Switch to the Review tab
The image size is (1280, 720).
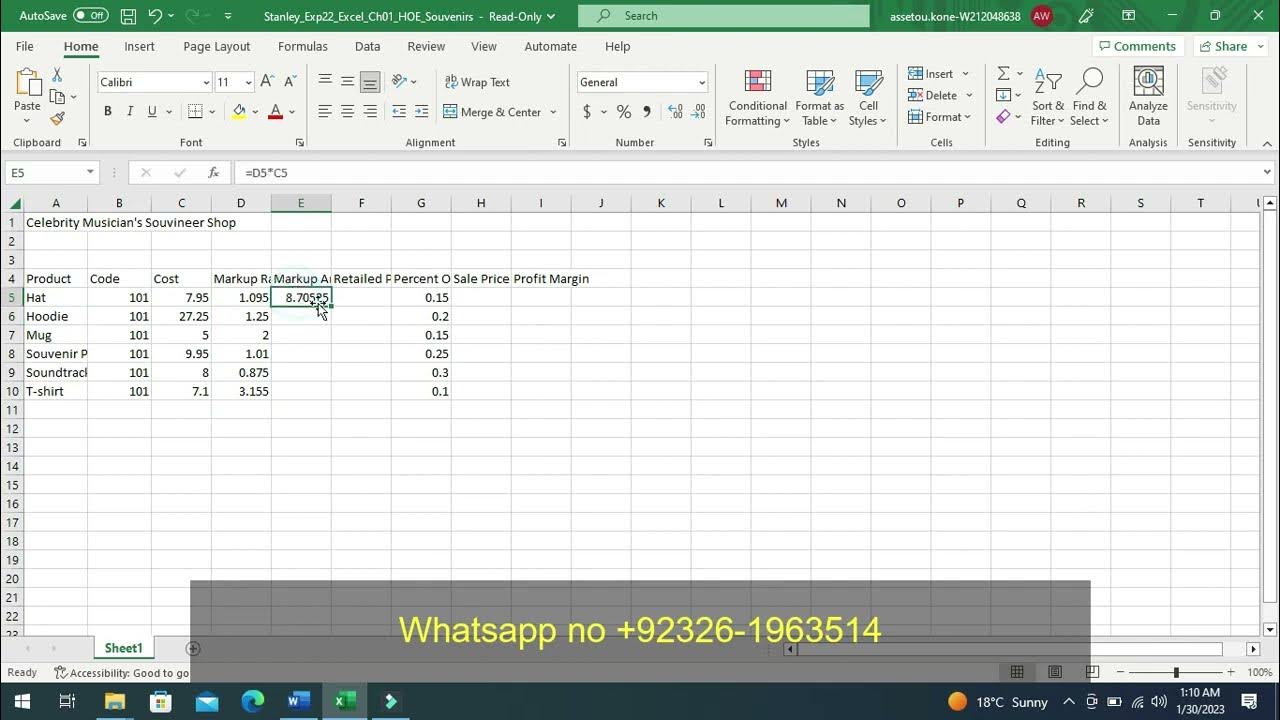click(426, 47)
